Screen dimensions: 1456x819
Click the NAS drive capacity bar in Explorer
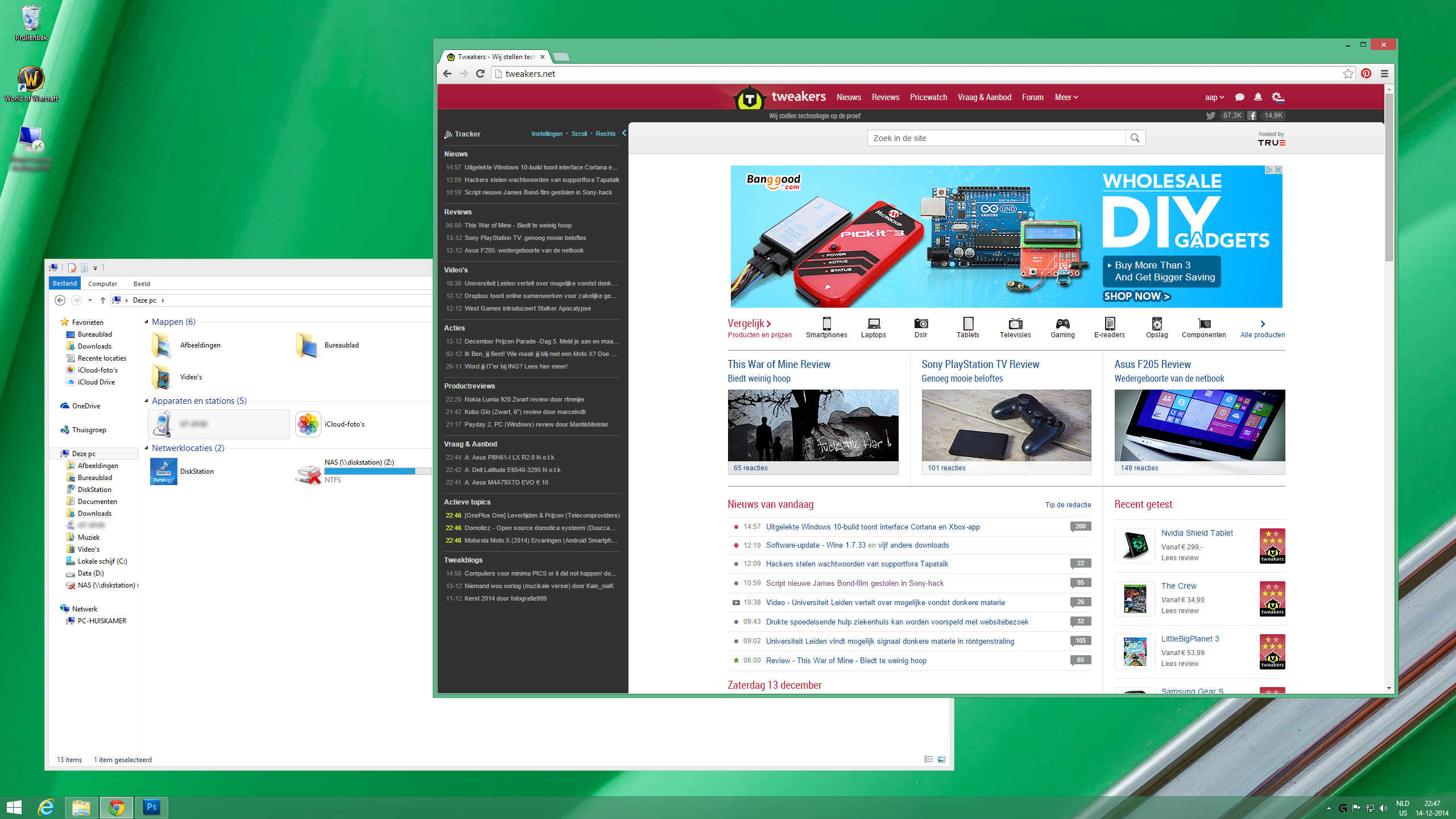pyautogui.click(x=378, y=471)
